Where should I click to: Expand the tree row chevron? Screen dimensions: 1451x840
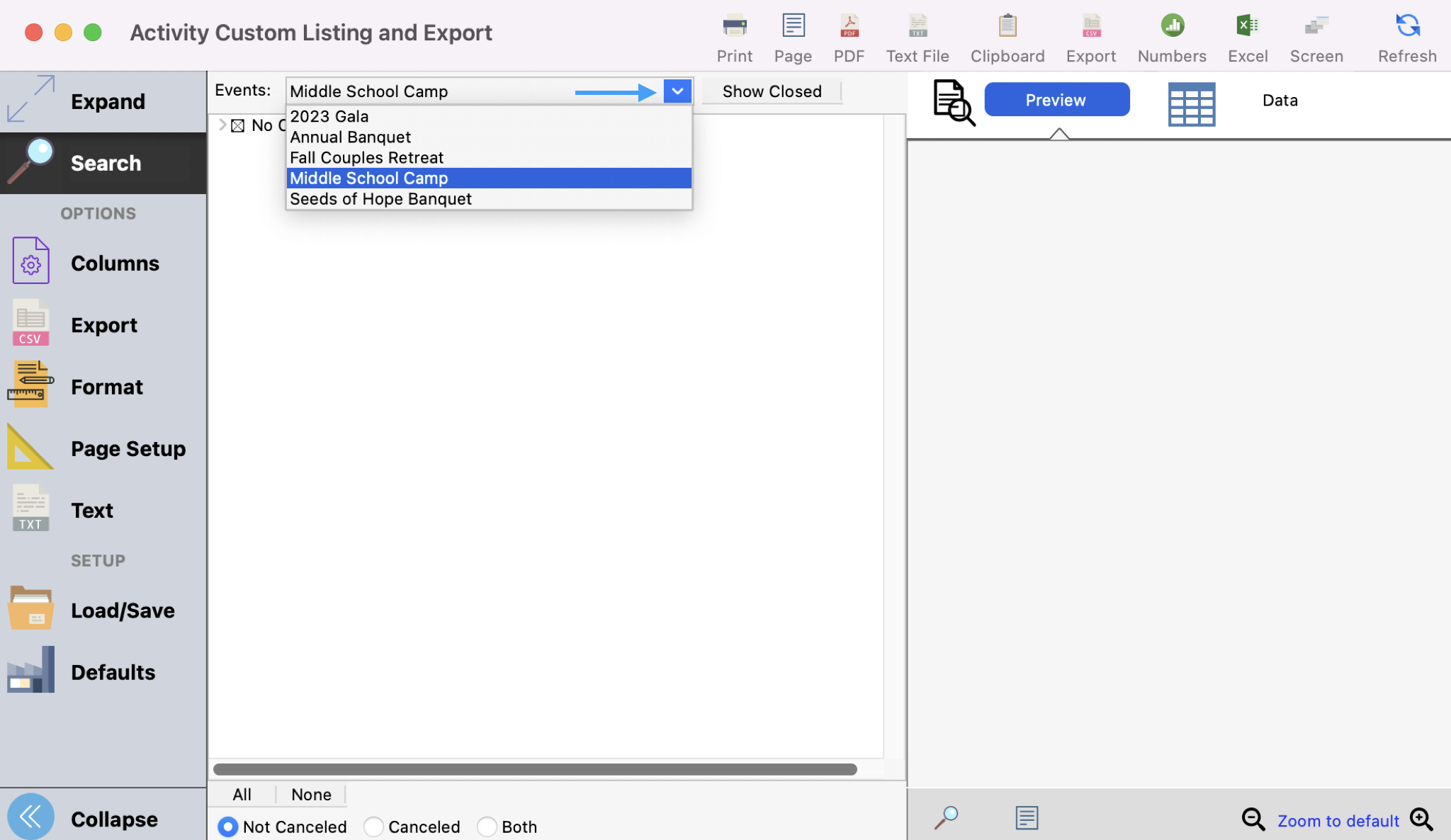[222, 125]
